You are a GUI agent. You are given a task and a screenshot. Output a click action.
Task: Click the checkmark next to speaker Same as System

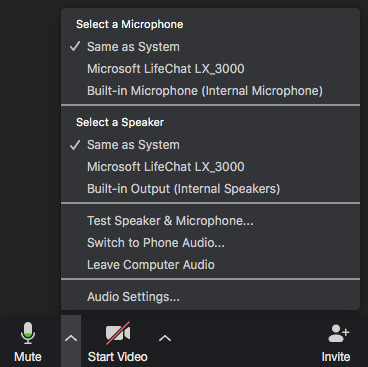pos(75,144)
